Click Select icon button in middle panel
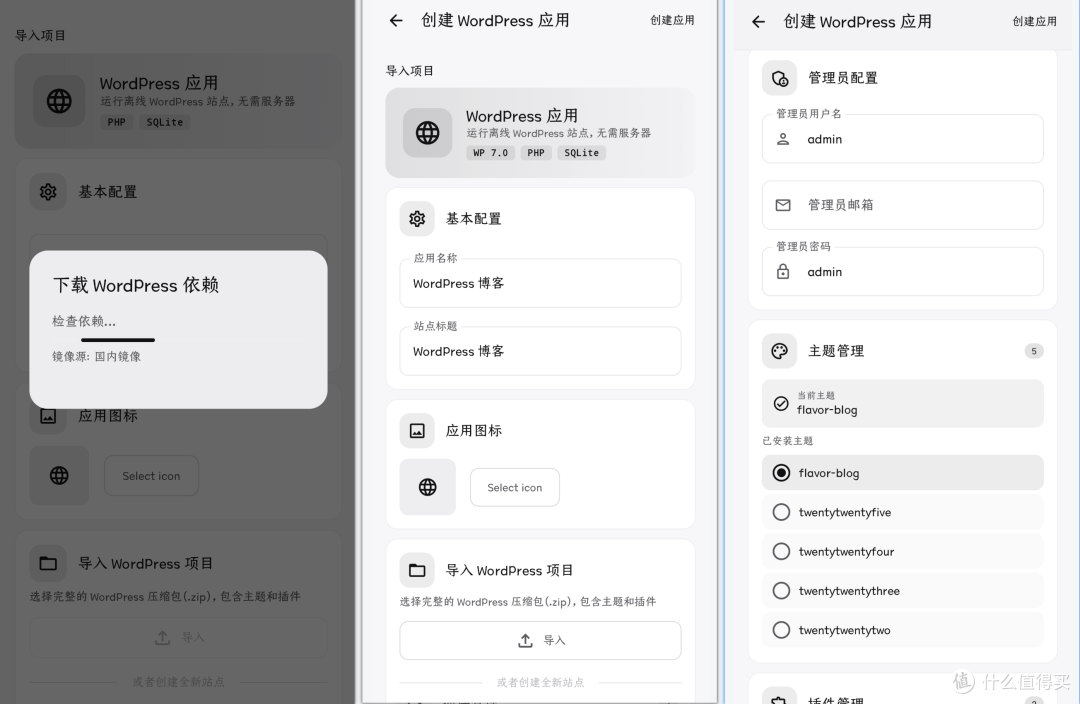1080x704 pixels. tap(515, 488)
